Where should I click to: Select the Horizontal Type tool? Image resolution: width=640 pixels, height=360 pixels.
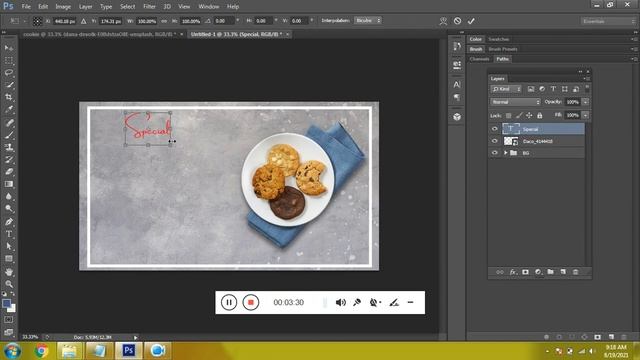tap(9, 234)
